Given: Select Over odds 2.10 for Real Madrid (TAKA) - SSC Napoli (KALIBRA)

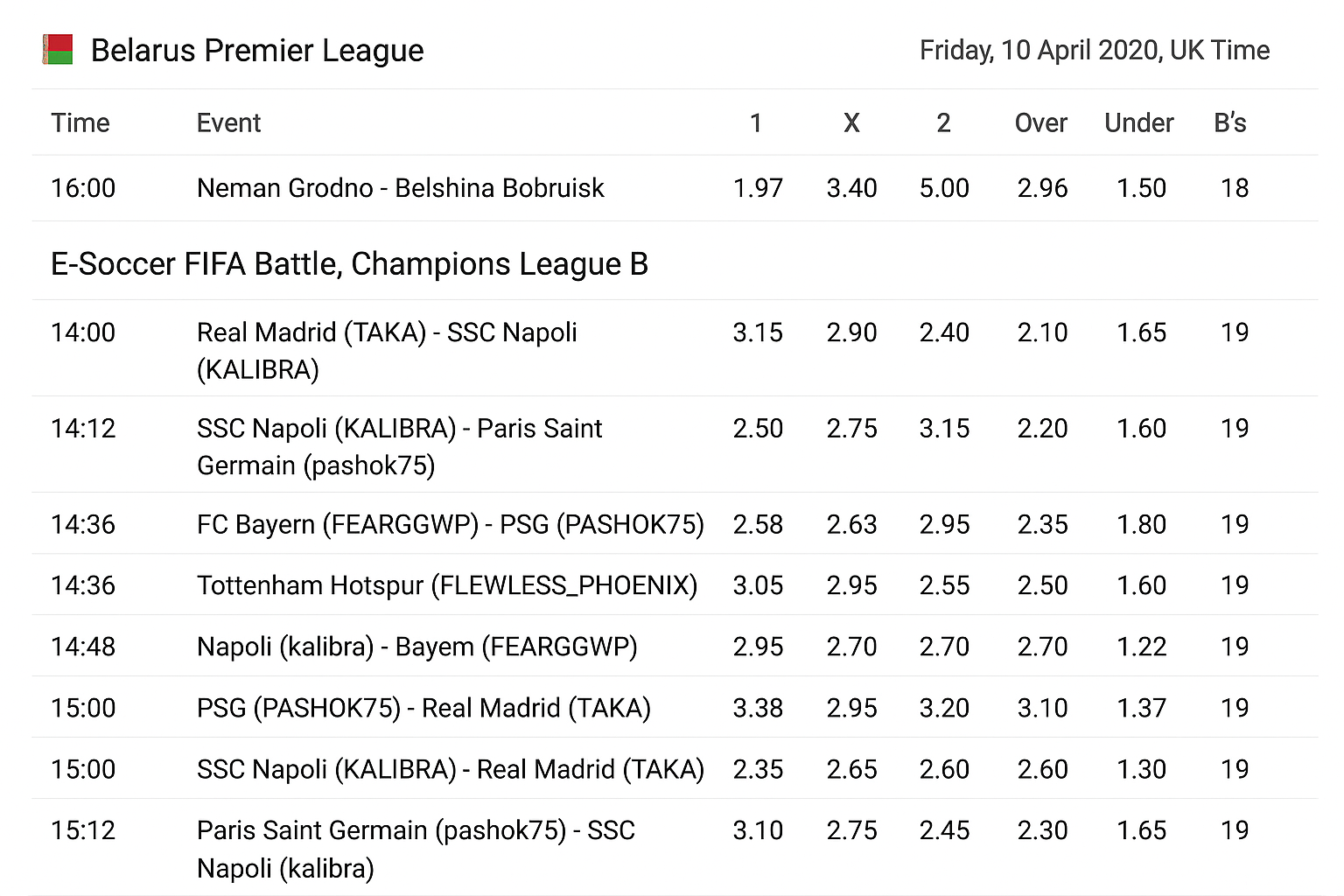Looking at the screenshot, I should click(1042, 332).
